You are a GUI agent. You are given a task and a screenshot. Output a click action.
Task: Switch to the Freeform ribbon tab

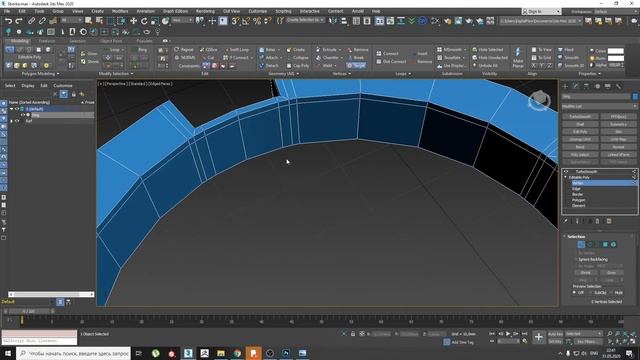47,41
